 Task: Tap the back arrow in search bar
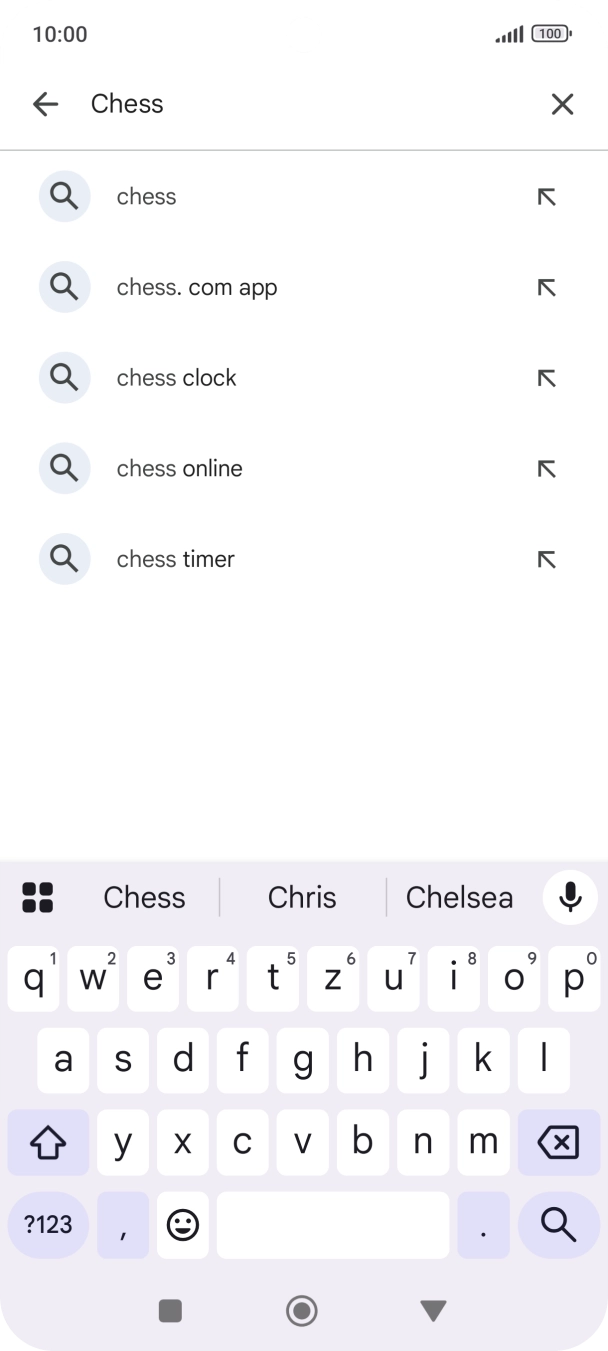45,104
